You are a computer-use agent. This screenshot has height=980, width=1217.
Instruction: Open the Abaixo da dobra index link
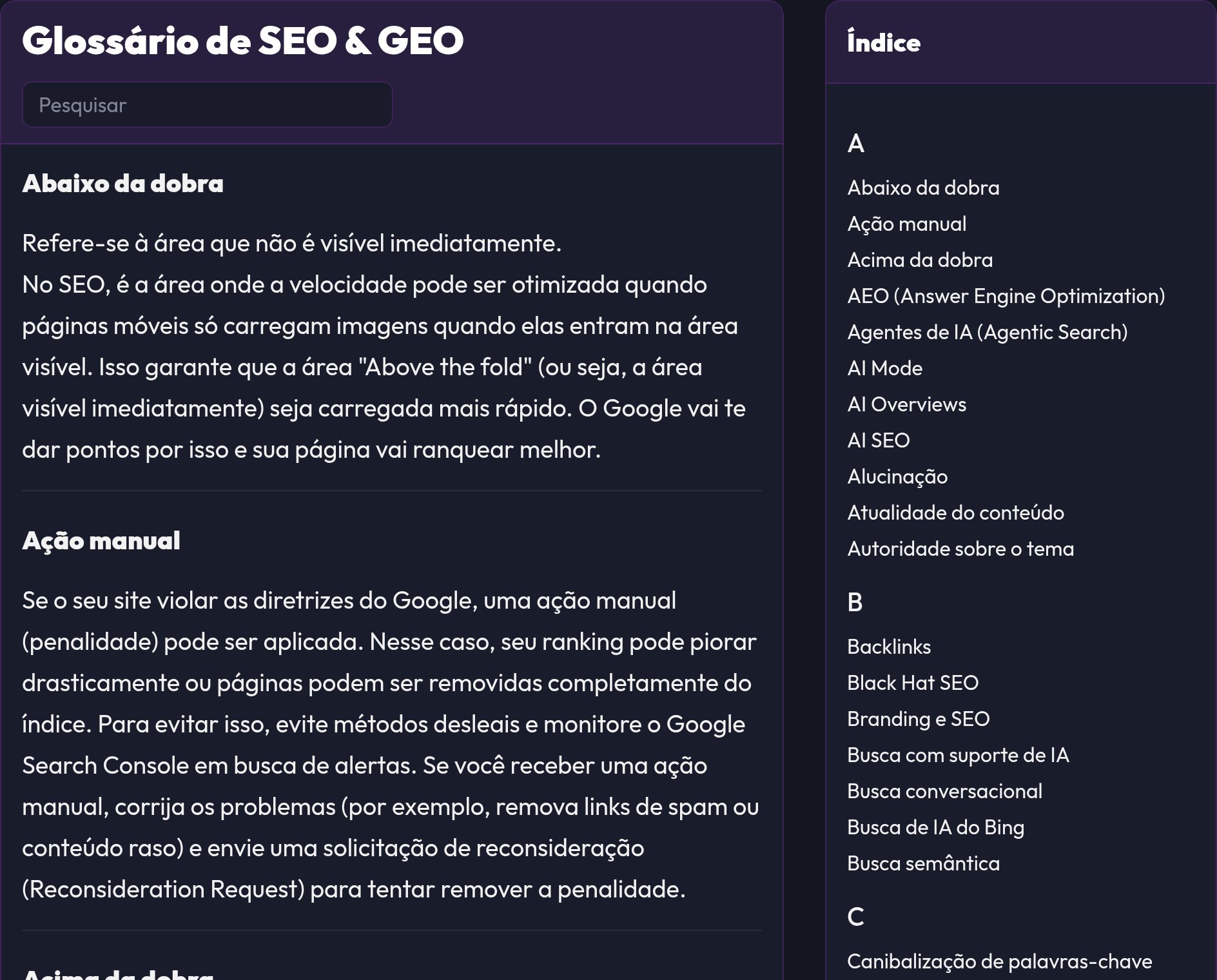[923, 188]
